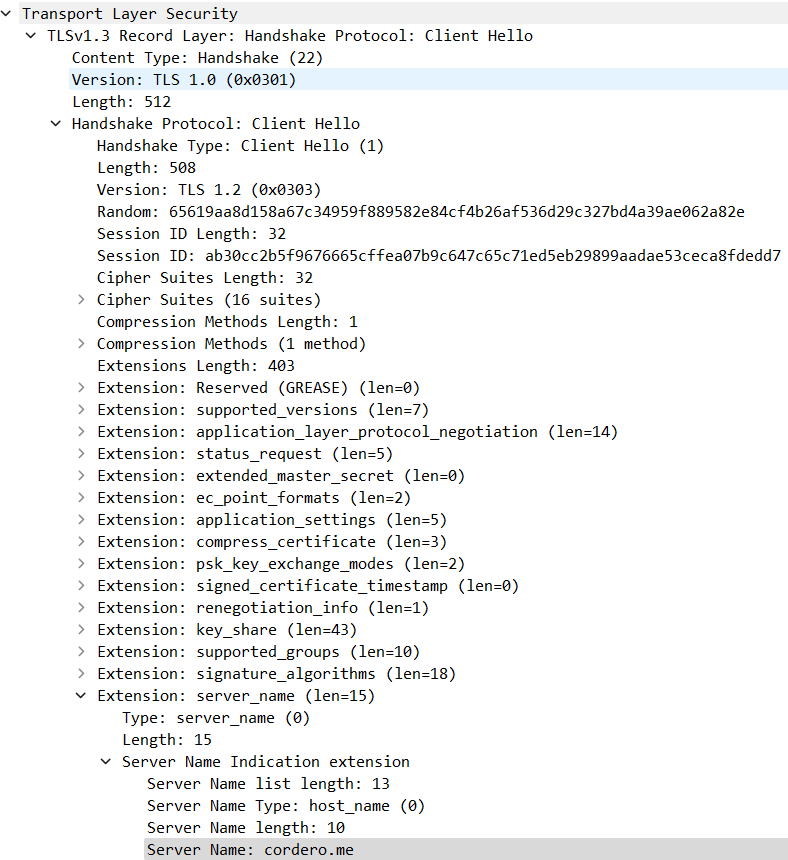Select Extension: server_name (len=15) text
The height and width of the screenshot is (860, 788).
point(236,695)
